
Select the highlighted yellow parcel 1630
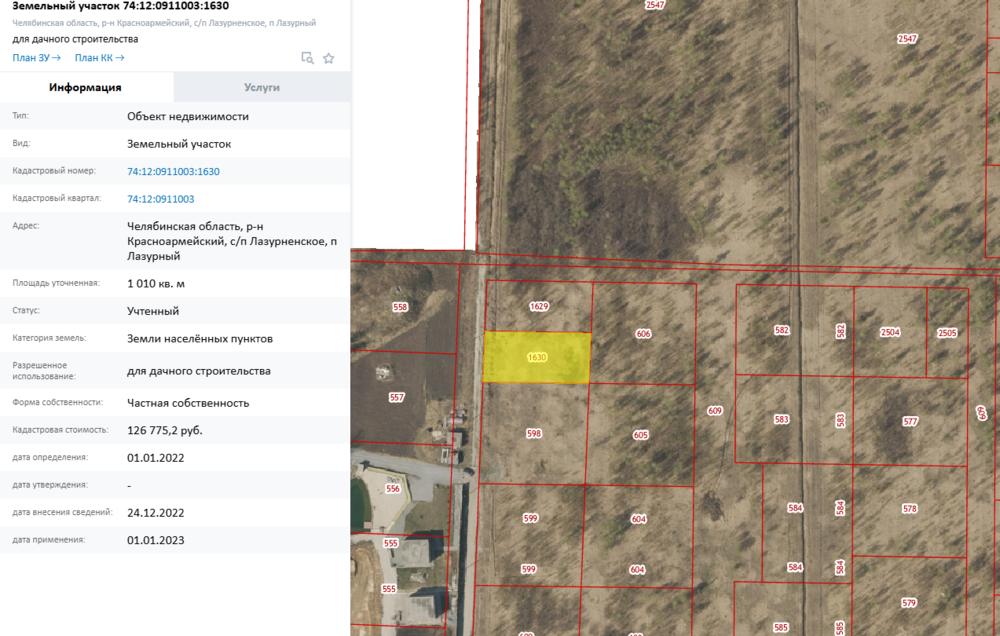(536, 357)
